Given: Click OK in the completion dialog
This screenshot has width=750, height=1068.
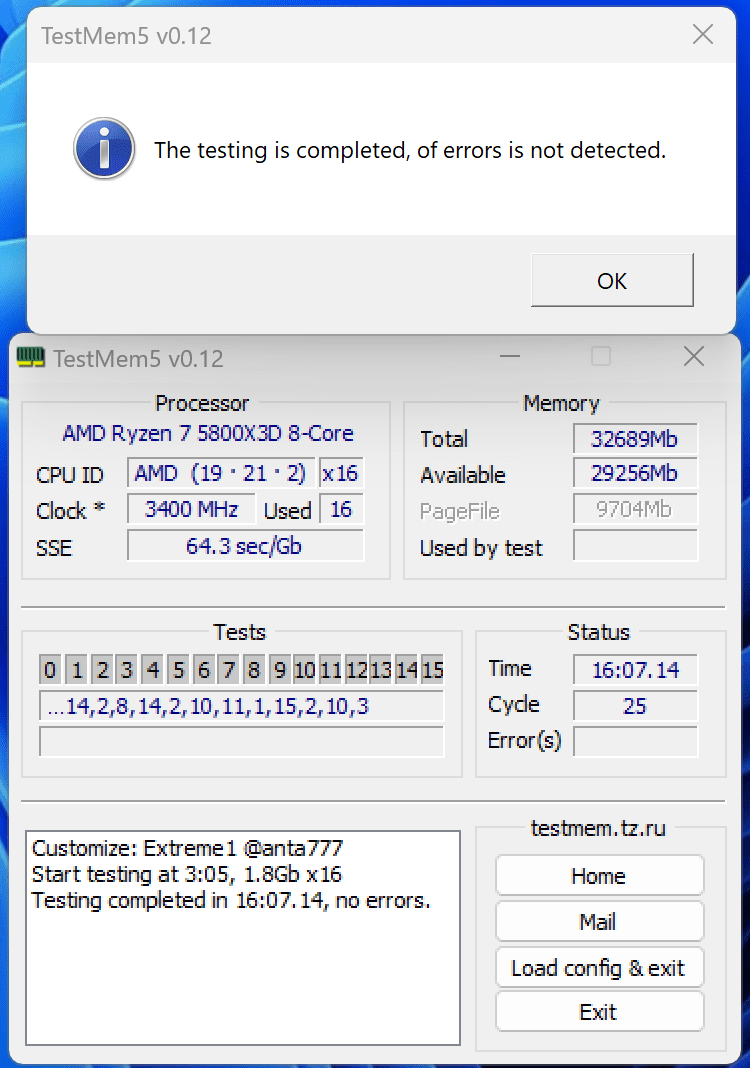Looking at the screenshot, I should click(x=612, y=280).
